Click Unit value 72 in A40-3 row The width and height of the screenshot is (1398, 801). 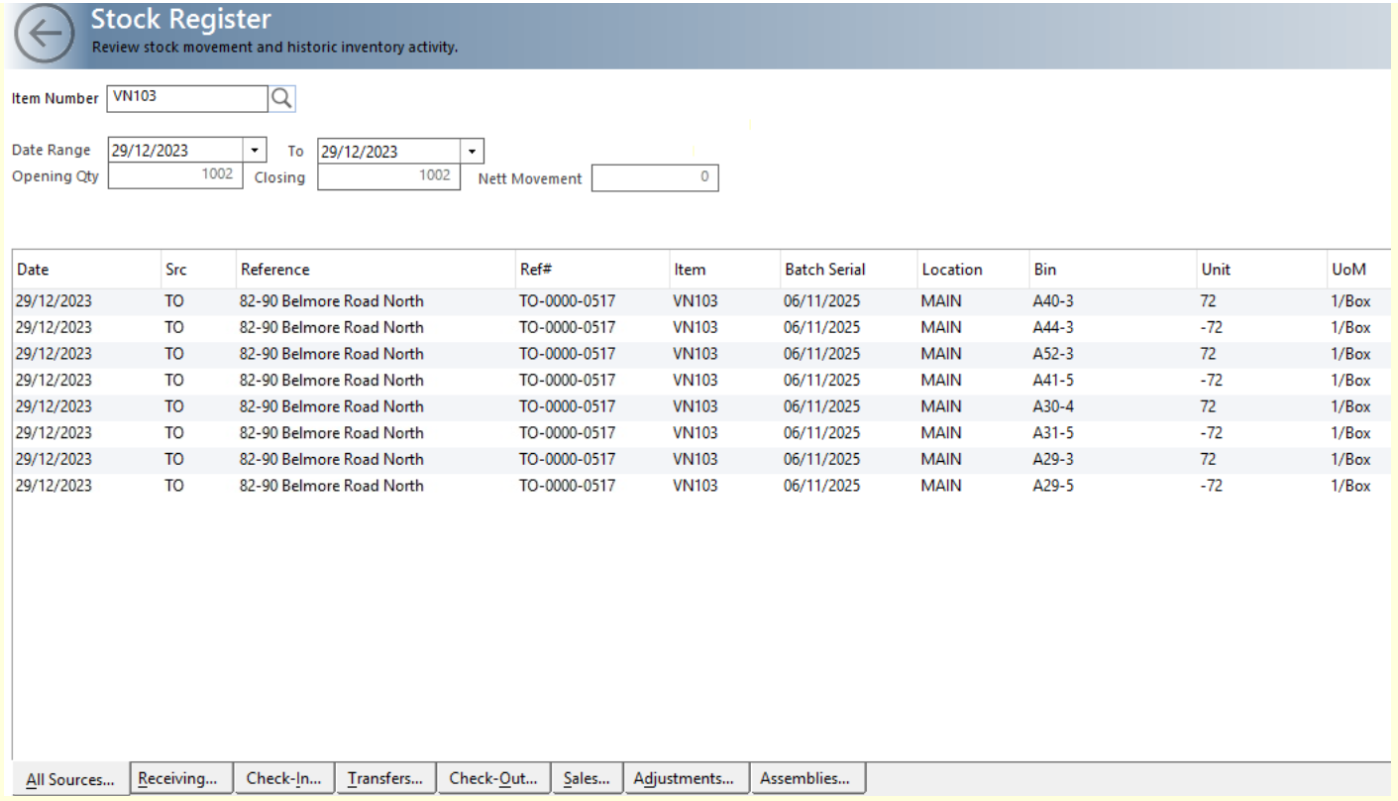coord(1208,301)
